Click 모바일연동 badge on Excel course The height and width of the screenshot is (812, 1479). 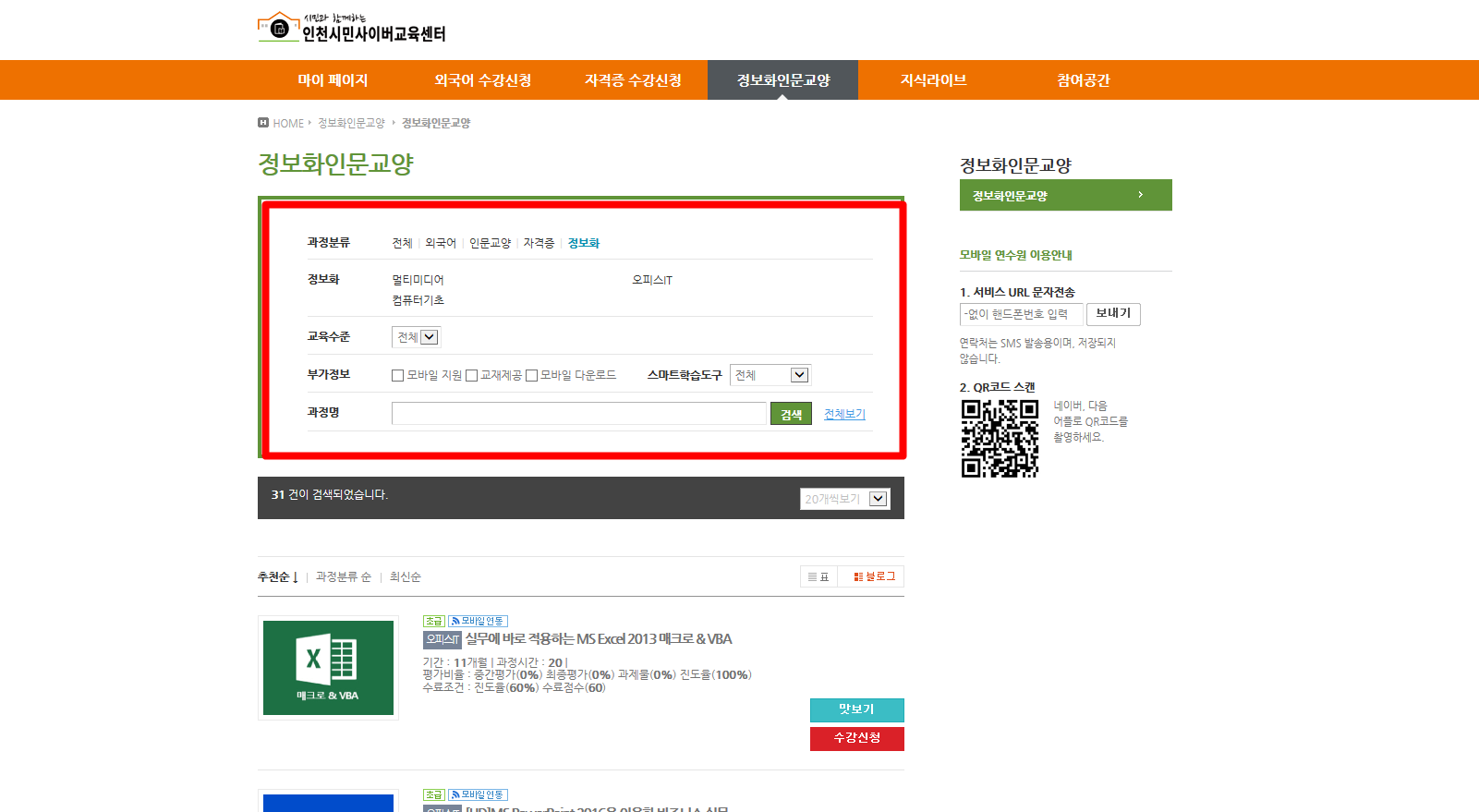478,621
